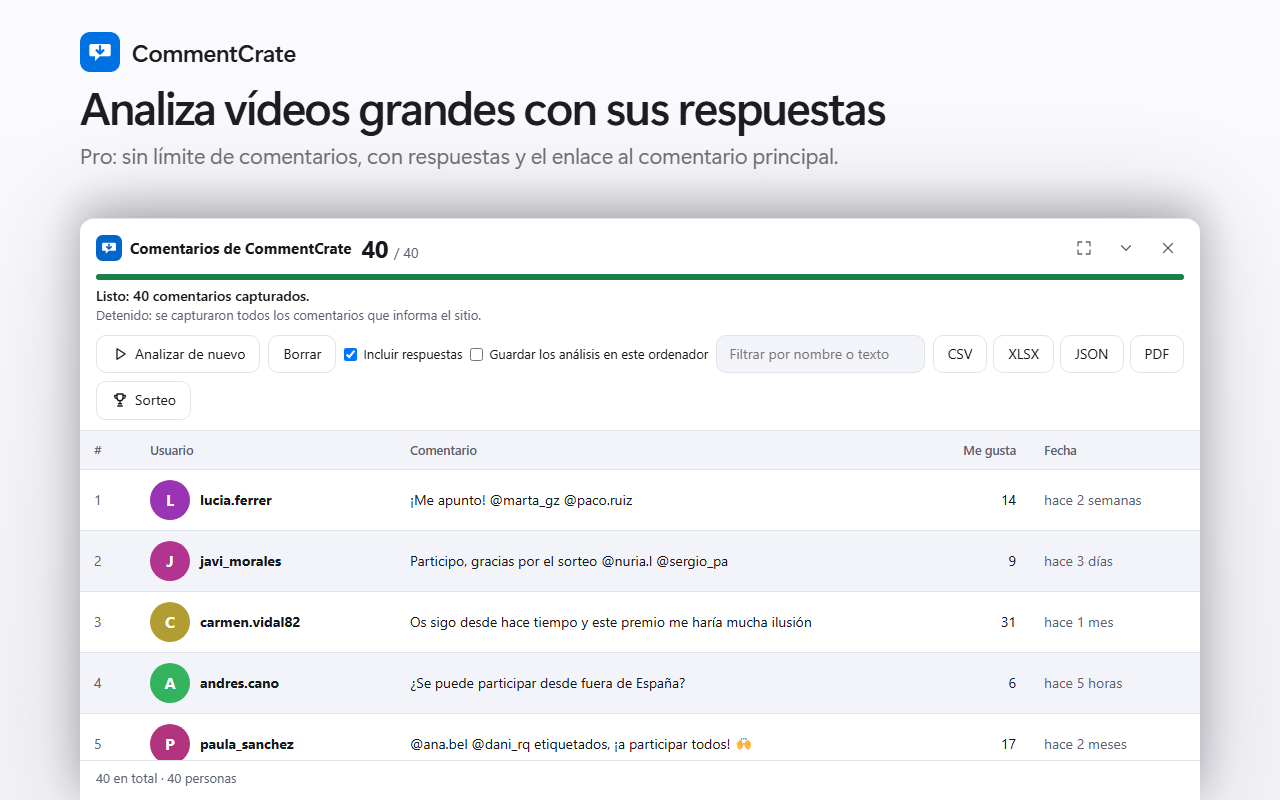Click andres.cano's green A avatar

[170, 683]
